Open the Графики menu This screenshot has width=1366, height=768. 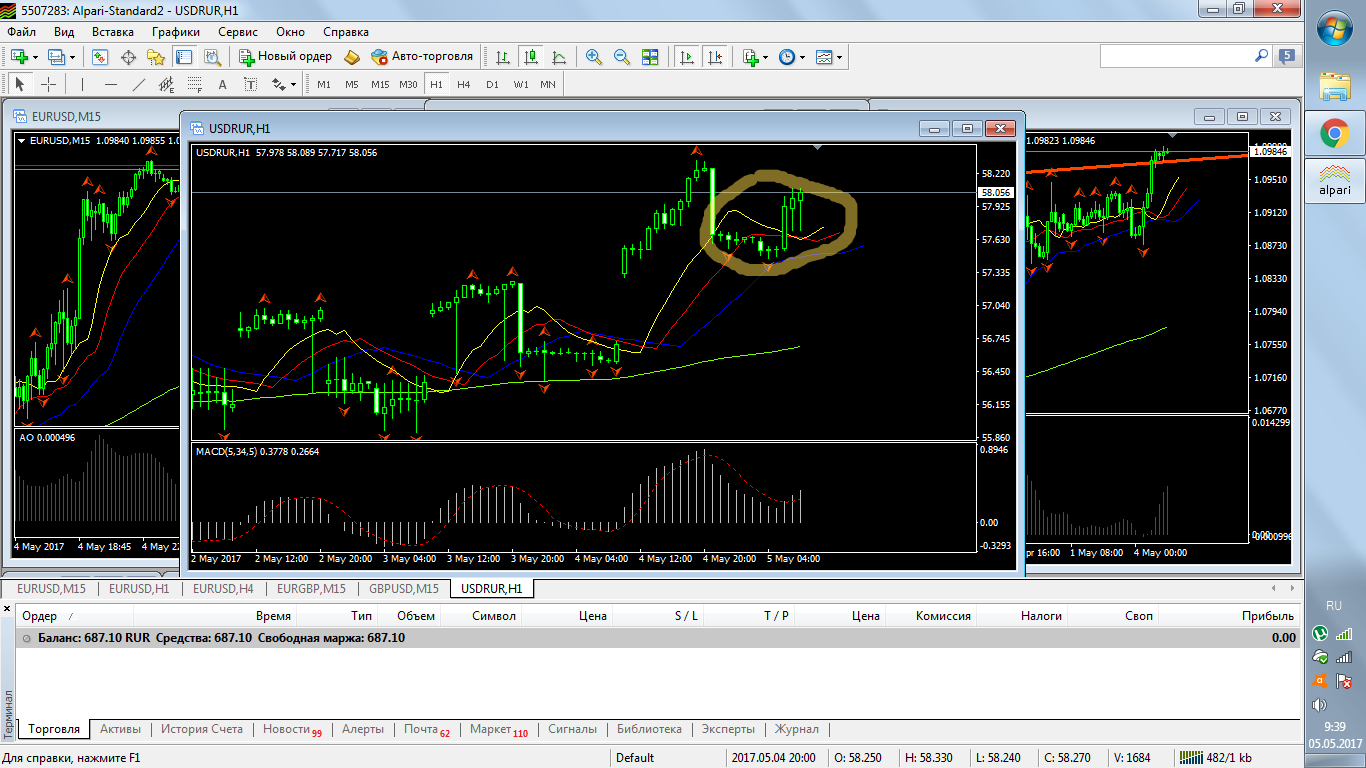[176, 32]
